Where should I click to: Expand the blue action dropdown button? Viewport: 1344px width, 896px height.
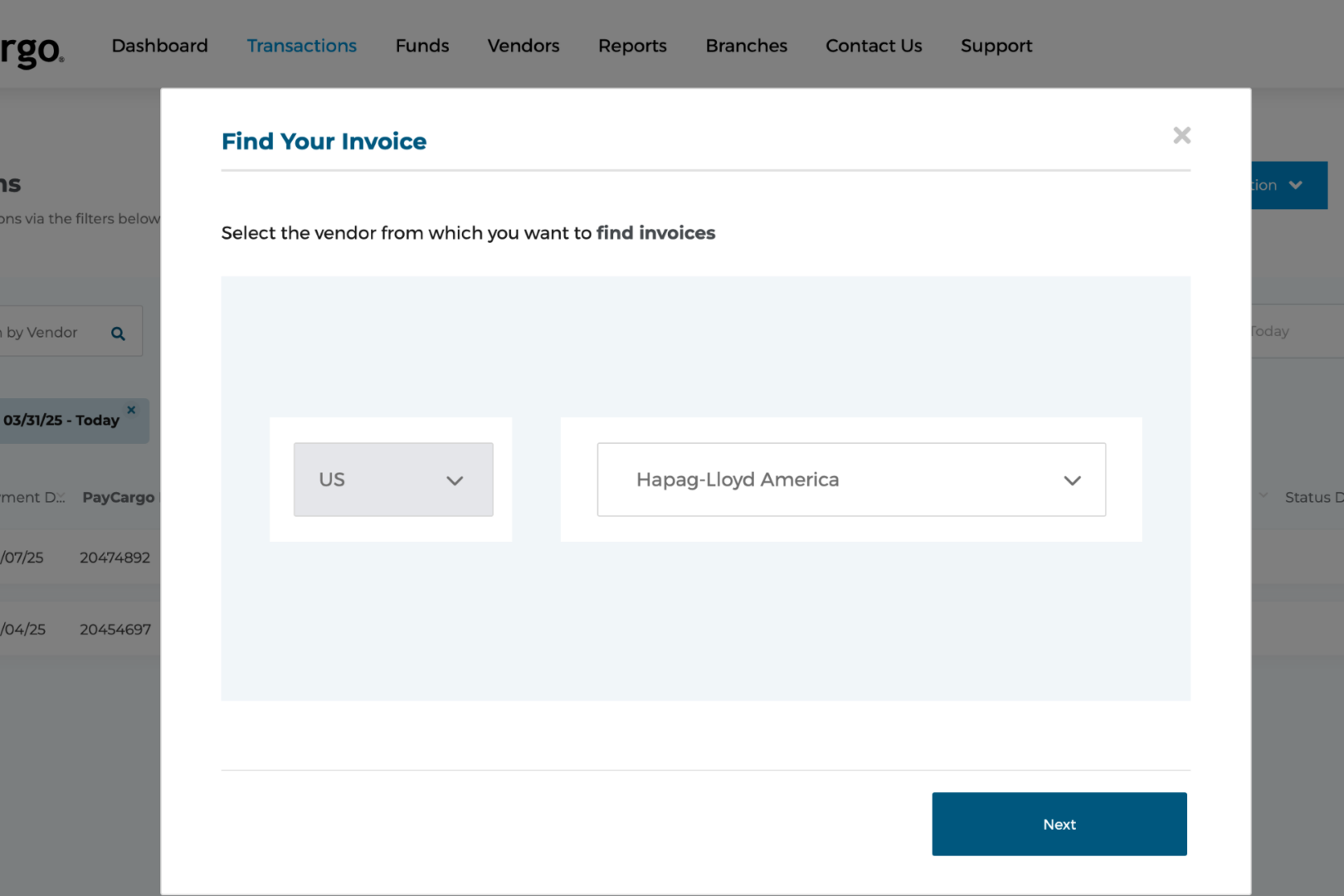click(x=1289, y=185)
